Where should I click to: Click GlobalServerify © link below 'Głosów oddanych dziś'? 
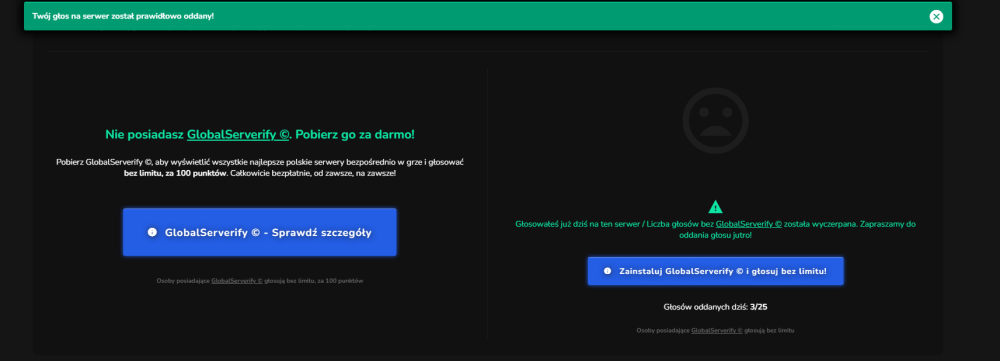click(x=717, y=330)
